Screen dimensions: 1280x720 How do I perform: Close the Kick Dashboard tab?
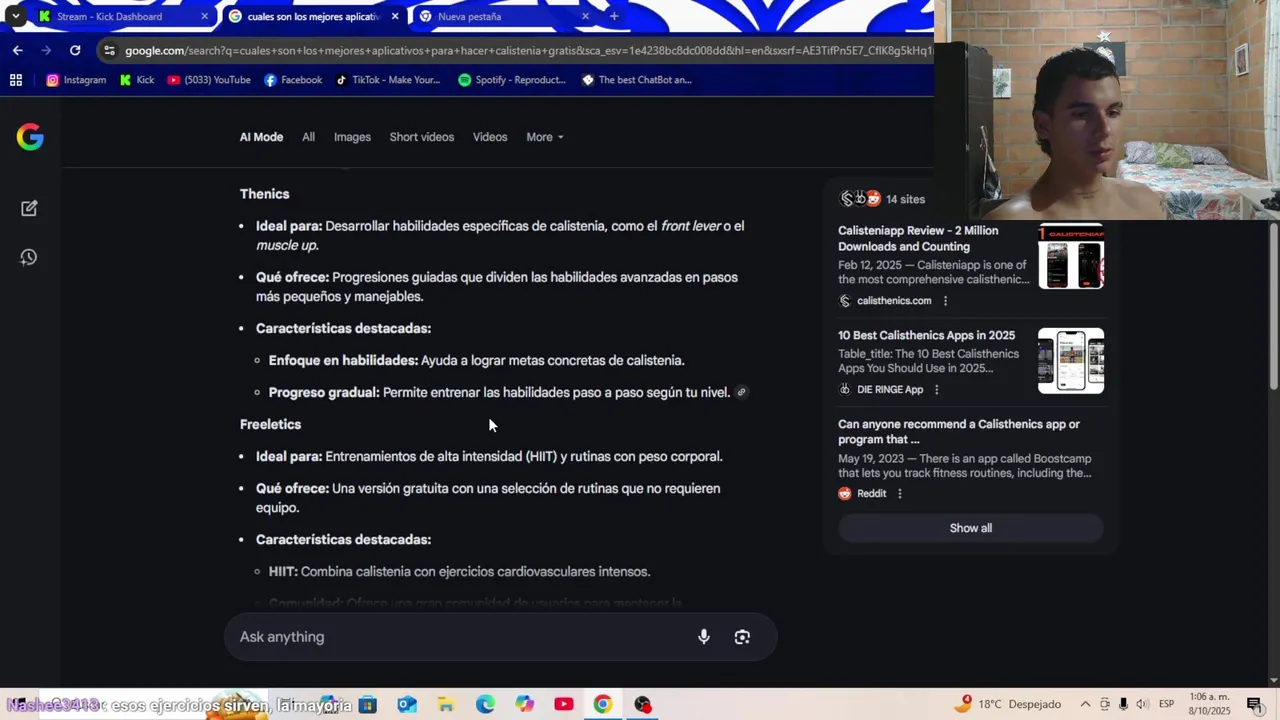(x=205, y=16)
